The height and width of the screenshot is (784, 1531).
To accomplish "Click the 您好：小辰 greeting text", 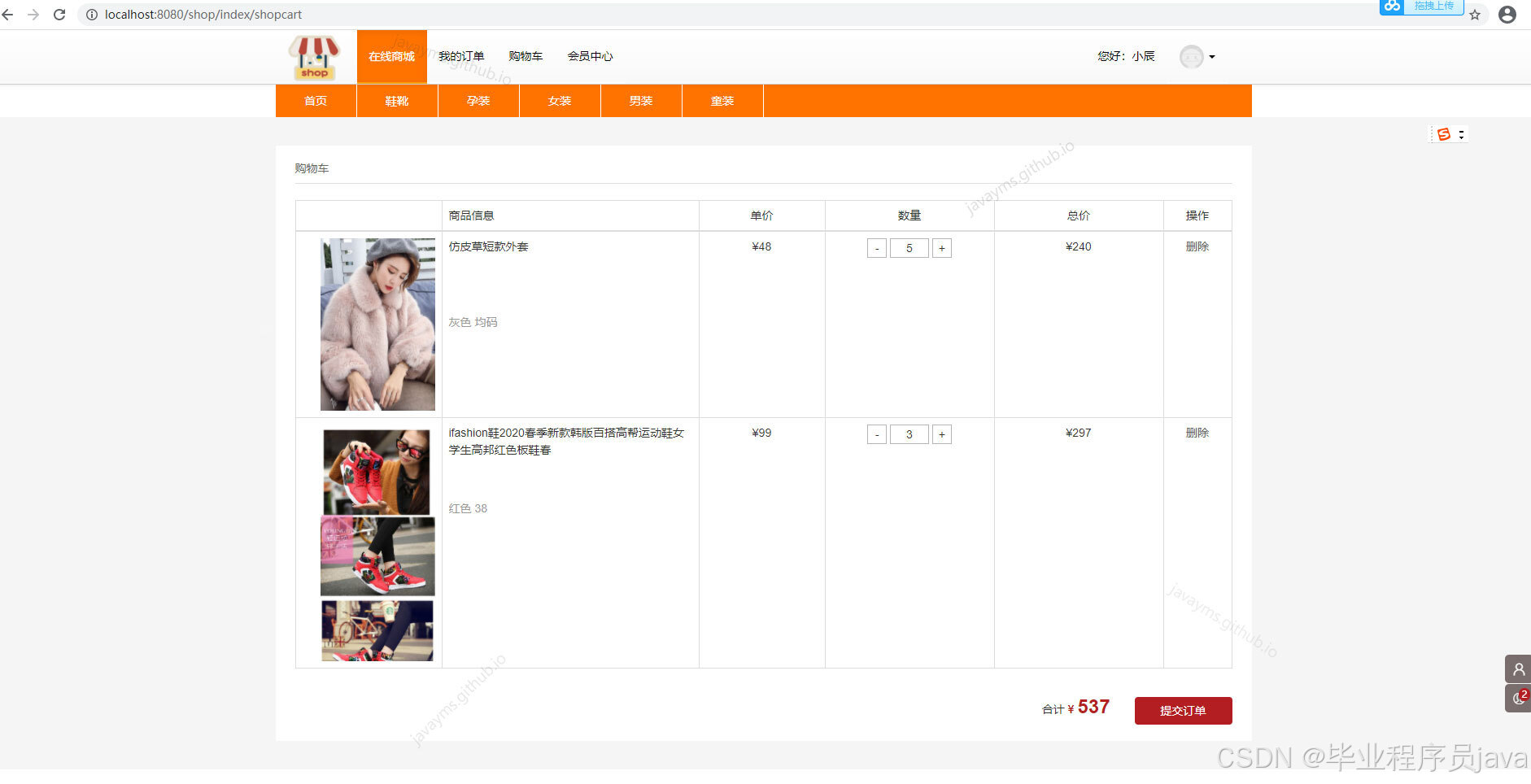I will coord(1126,56).
